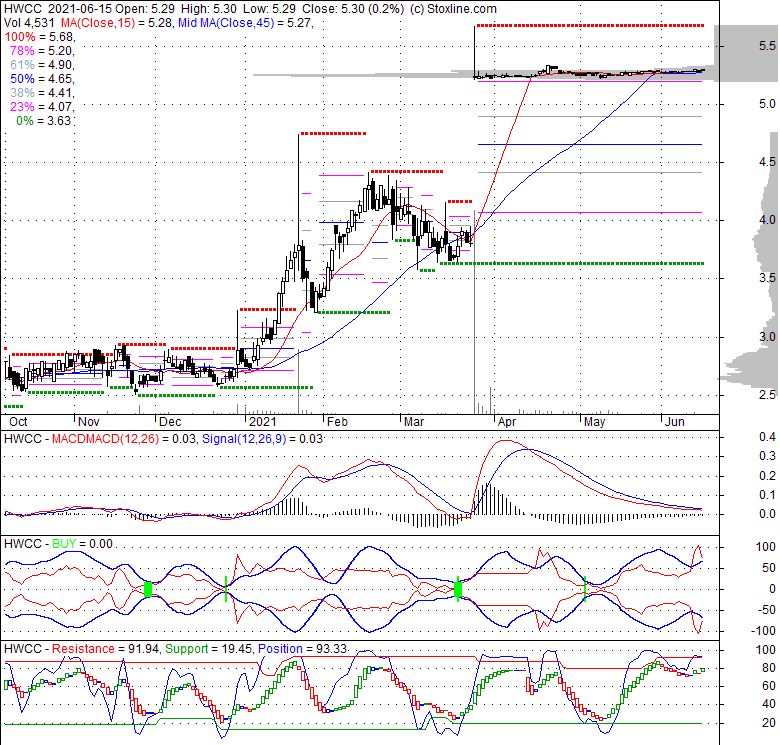Screen dimensions: 780x745
Task: Click the 3.5 price axis label
Action: point(767,278)
